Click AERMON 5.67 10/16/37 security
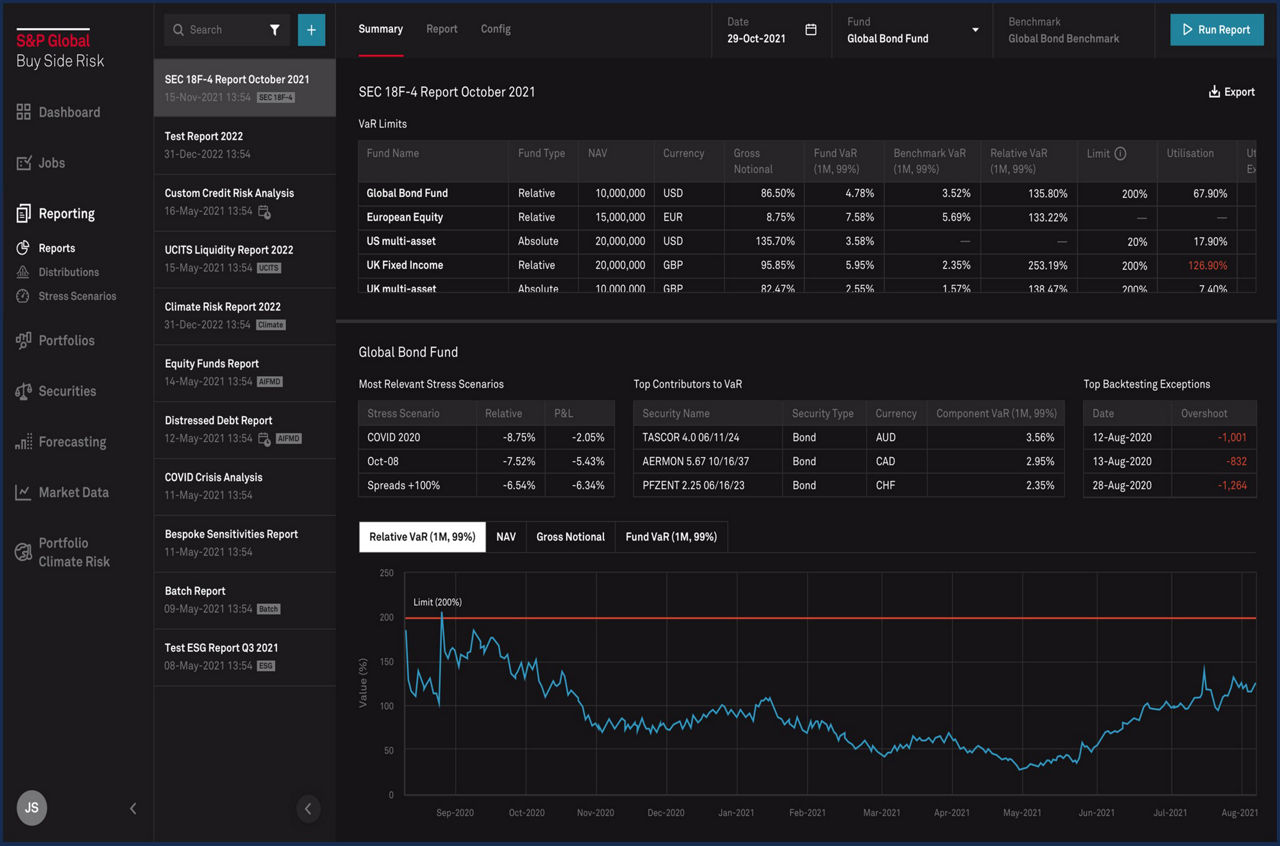This screenshot has width=1280, height=846. pos(695,461)
